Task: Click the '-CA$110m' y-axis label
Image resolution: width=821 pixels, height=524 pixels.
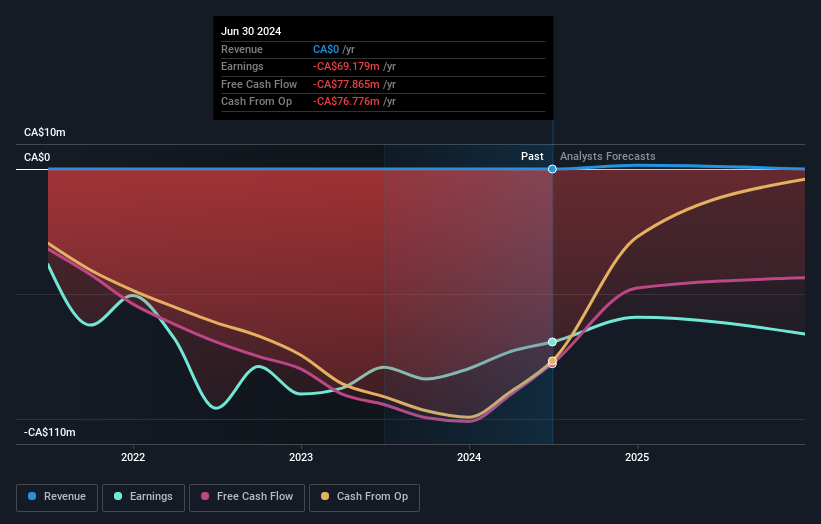Action: [x=50, y=432]
